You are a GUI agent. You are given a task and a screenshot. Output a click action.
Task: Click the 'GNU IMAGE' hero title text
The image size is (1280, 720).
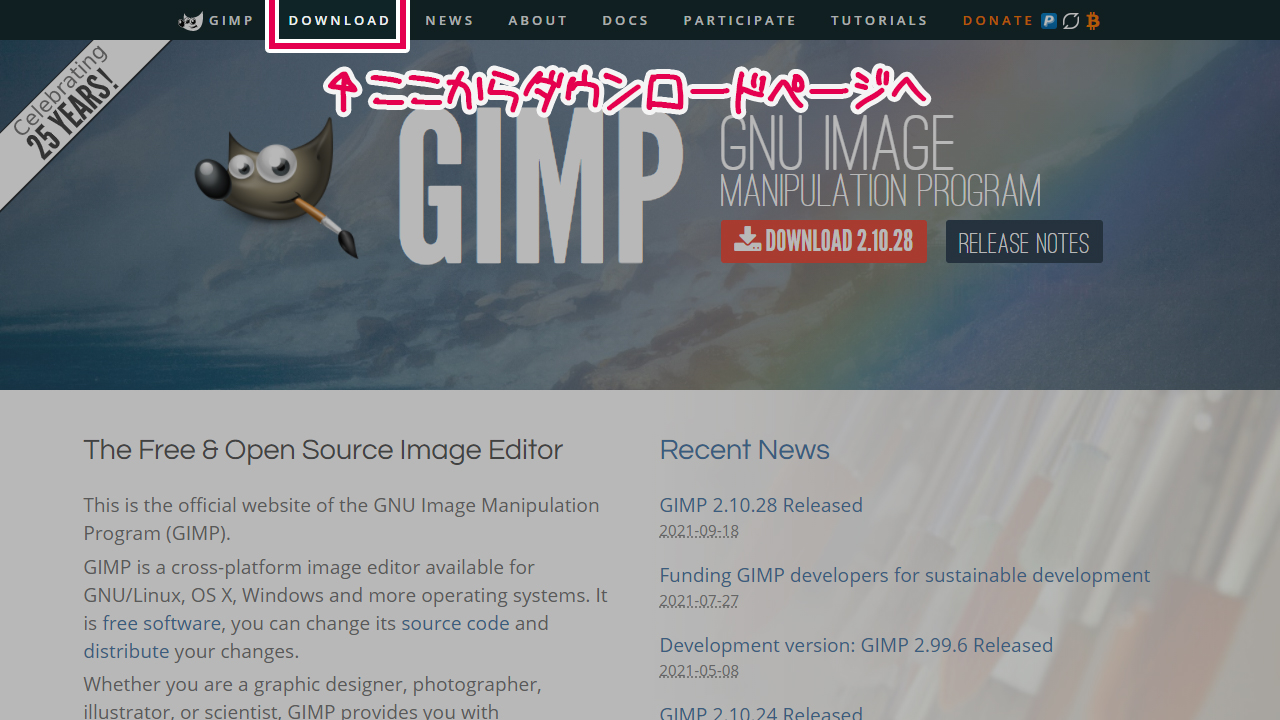point(837,144)
